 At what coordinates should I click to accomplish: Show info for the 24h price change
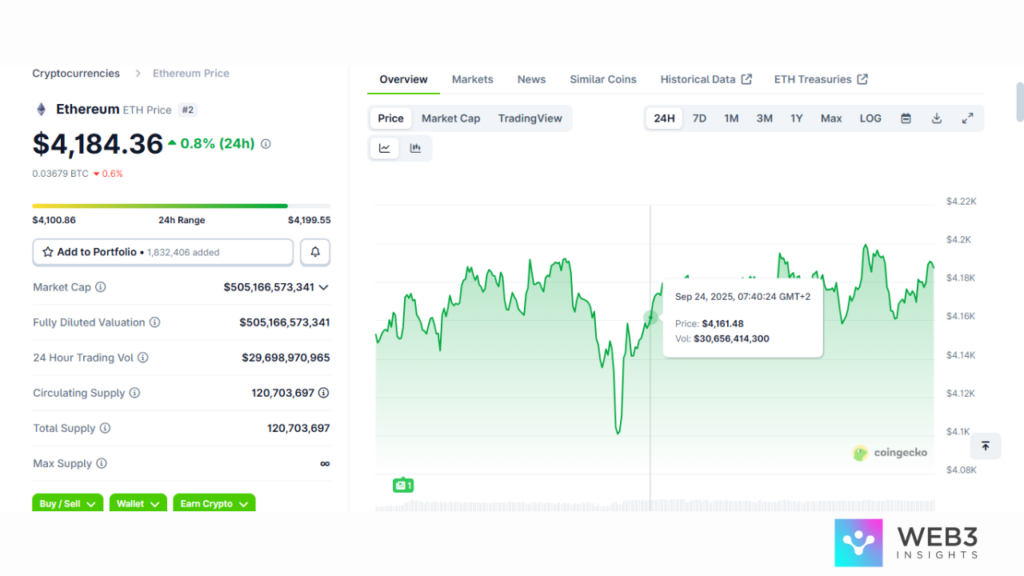click(266, 144)
